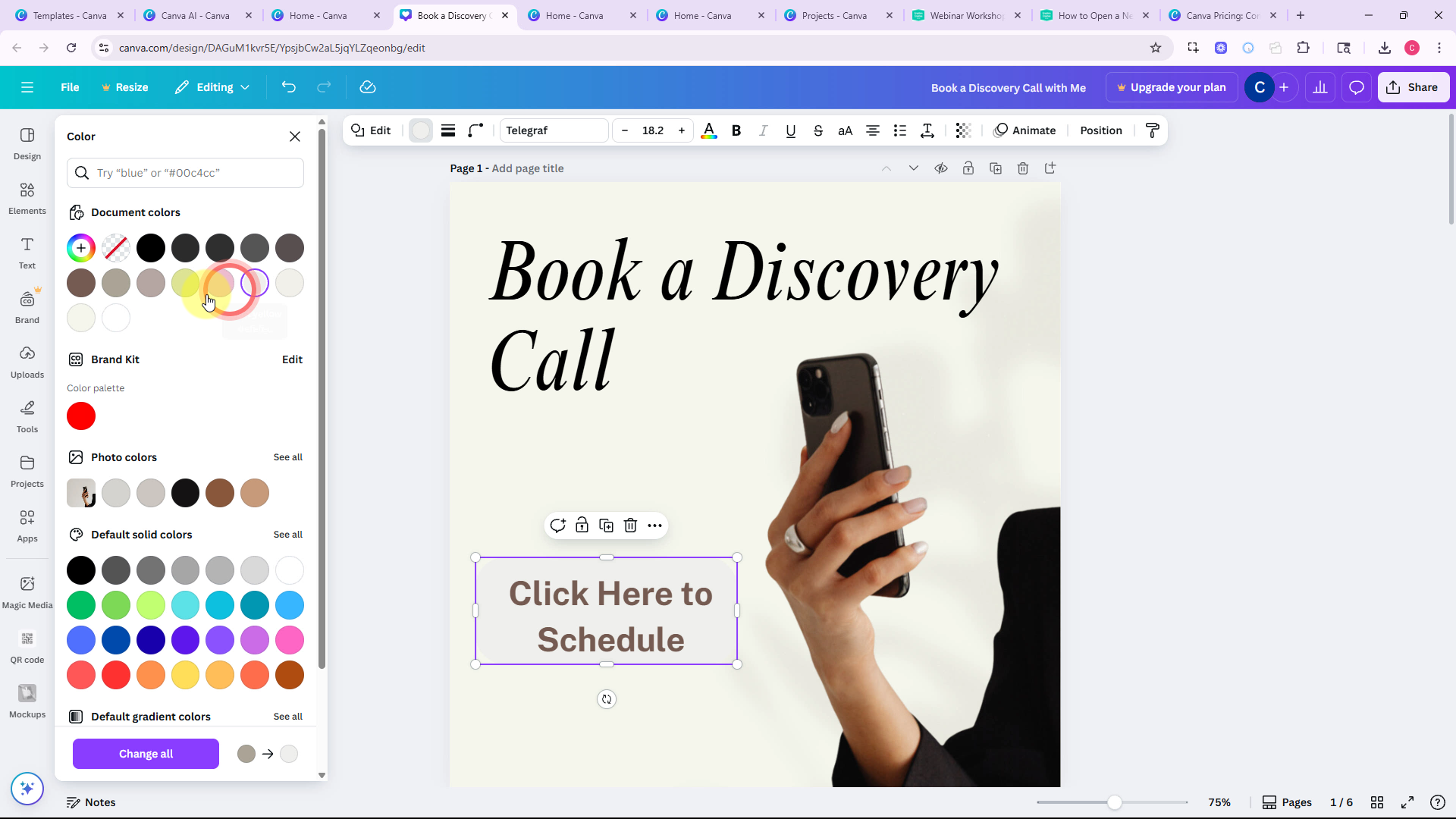
Task: Open the Pages view selector
Action: 1287,802
